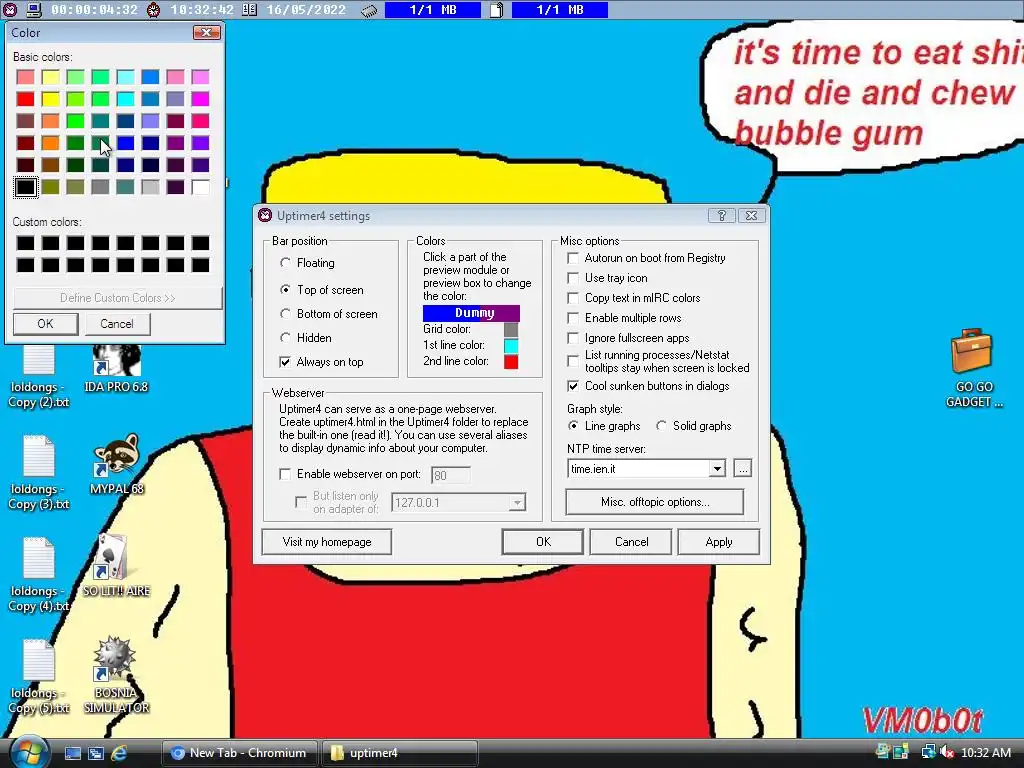1024x768 pixels.
Task: Click the ellipsis button next to NTP server
Action: 743,468
